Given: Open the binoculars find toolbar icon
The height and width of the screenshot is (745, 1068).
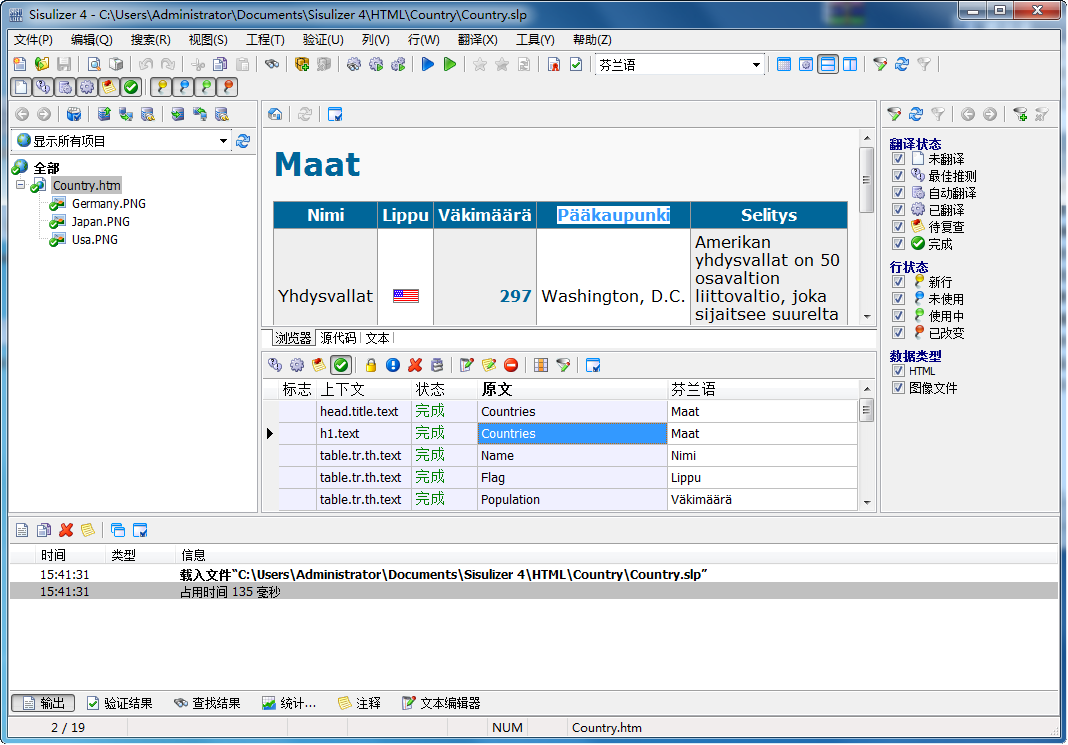Looking at the screenshot, I should pos(271,63).
